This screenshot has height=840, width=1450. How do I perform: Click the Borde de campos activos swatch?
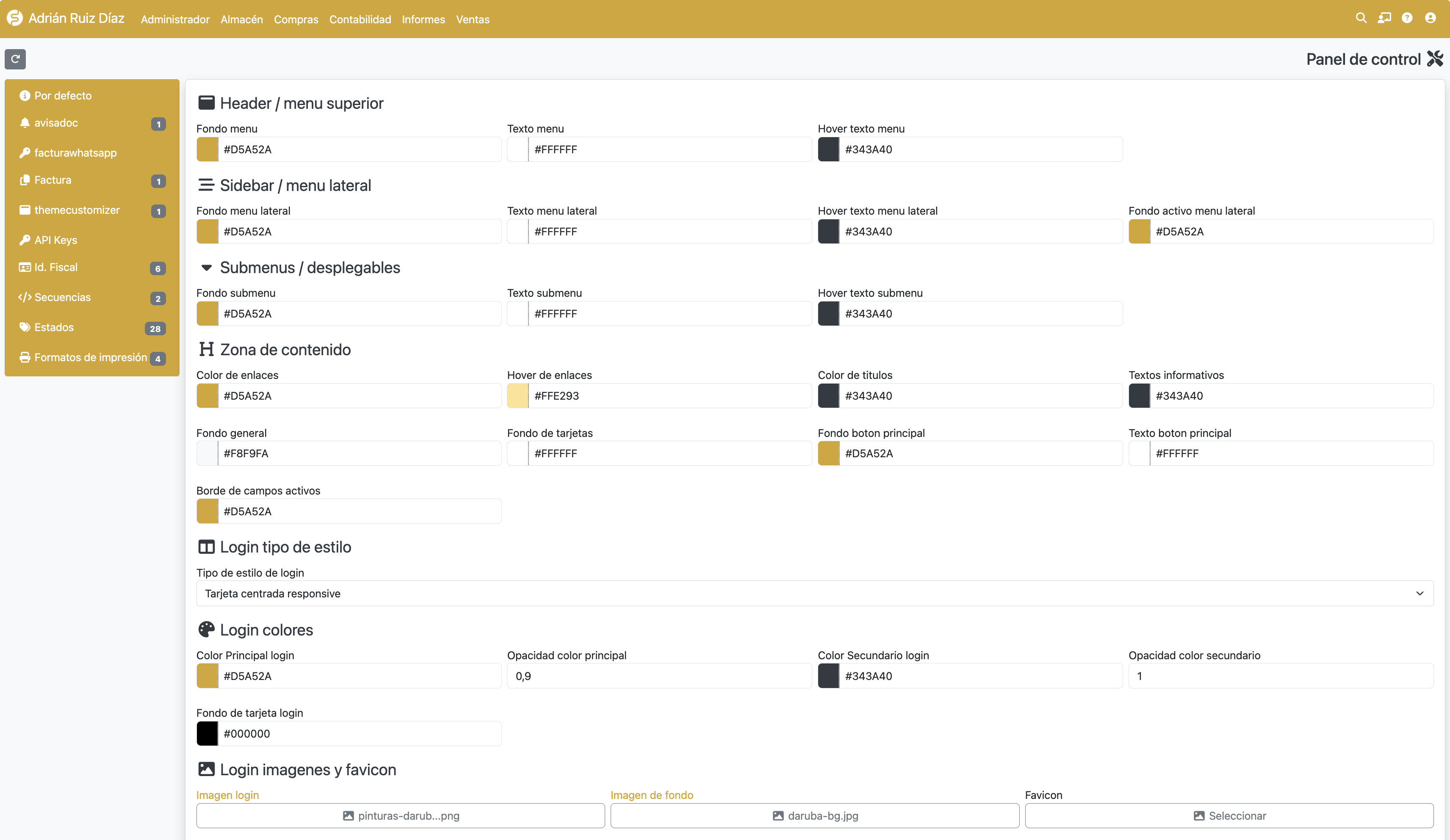coord(207,511)
